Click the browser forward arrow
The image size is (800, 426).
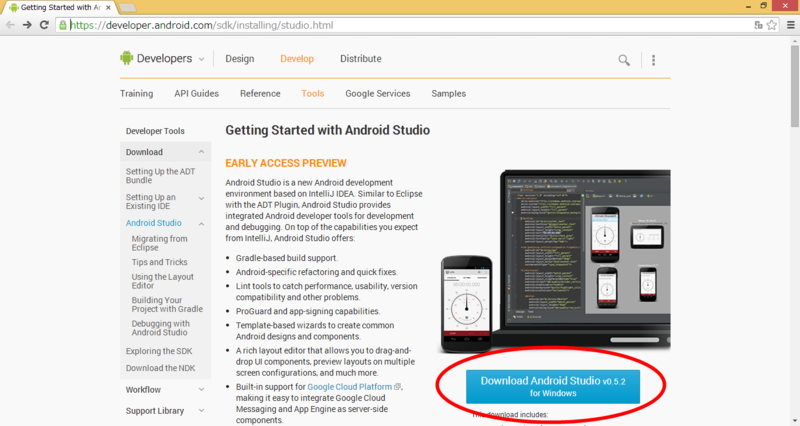pos(27,25)
